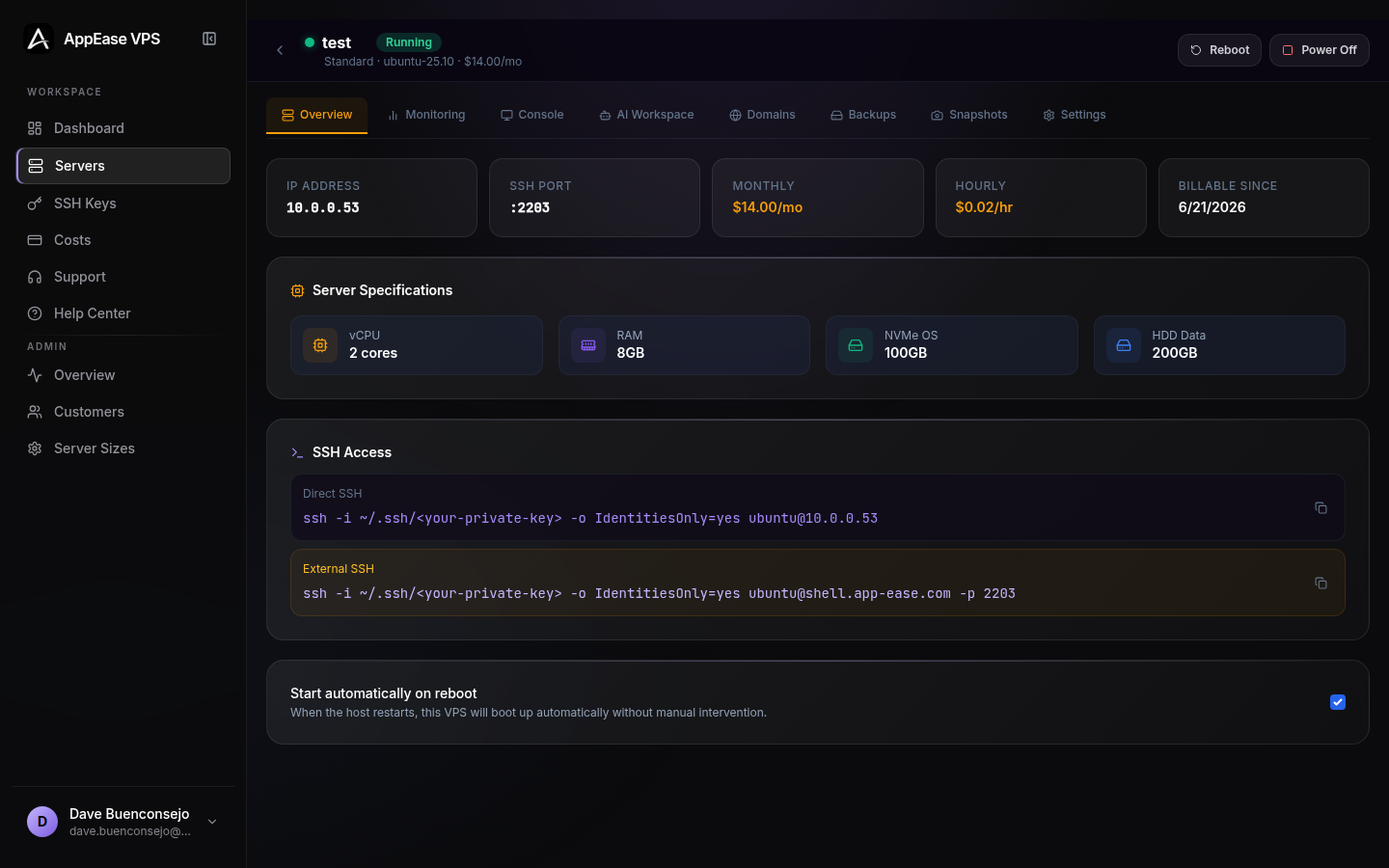Click the Server Specifications heading icon
Viewport: 1389px width, 868px height.
[297, 290]
